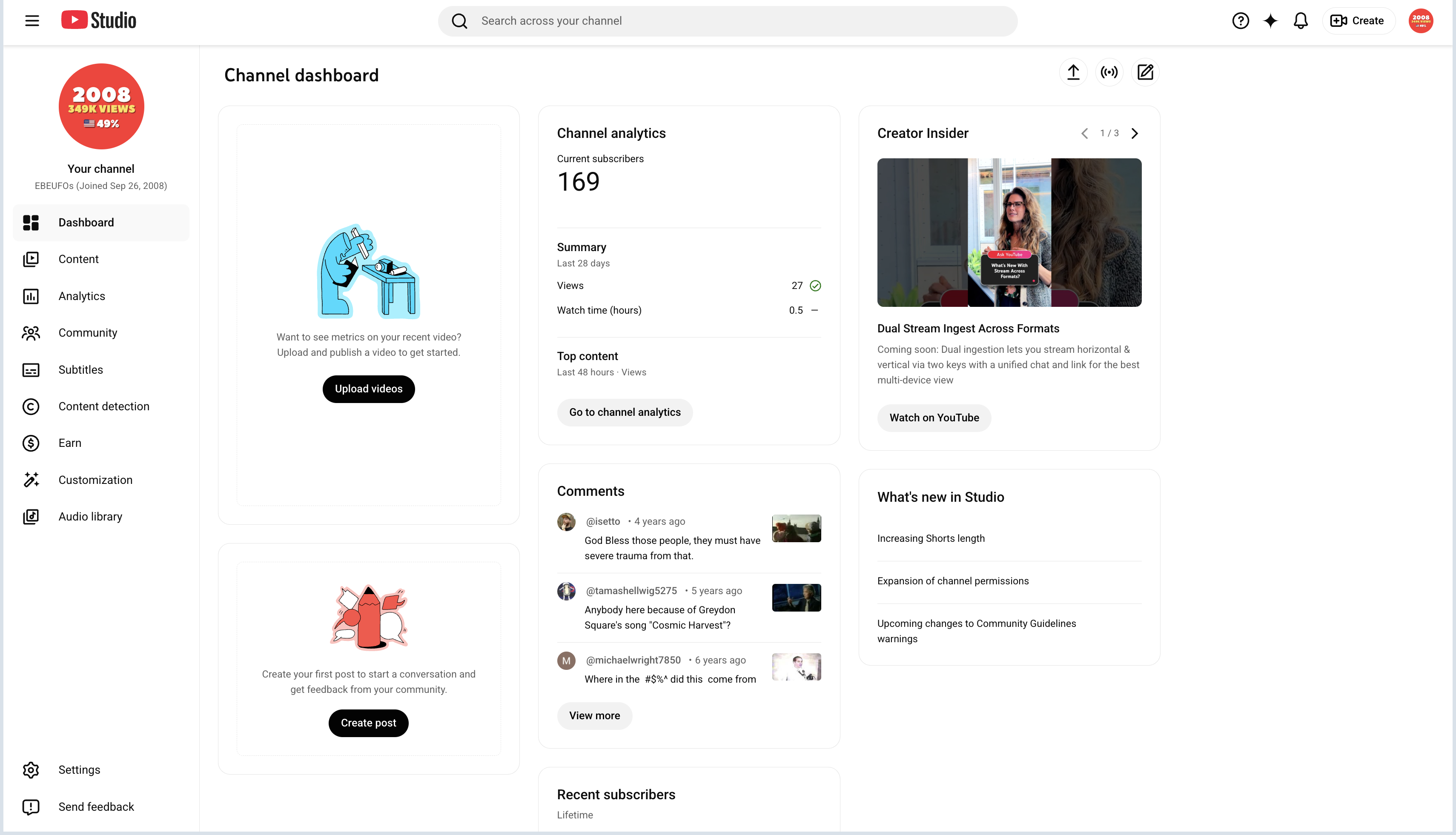Viewport: 1456px width, 835px height.
Task: Click the Content sidebar icon
Action: pyautogui.click(x=31, y=259)
